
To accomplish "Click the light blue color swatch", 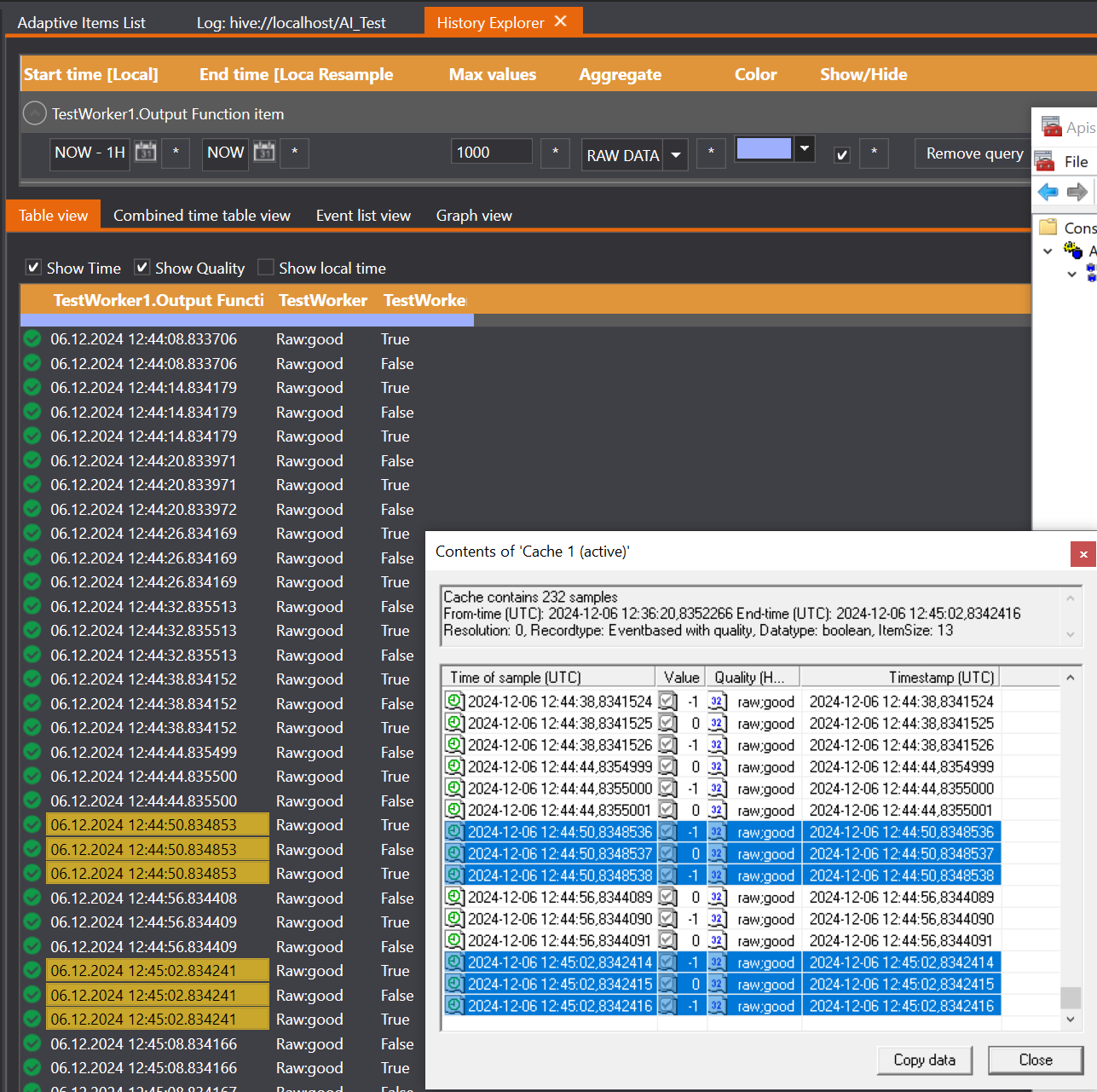I will (x=764, y=148).
